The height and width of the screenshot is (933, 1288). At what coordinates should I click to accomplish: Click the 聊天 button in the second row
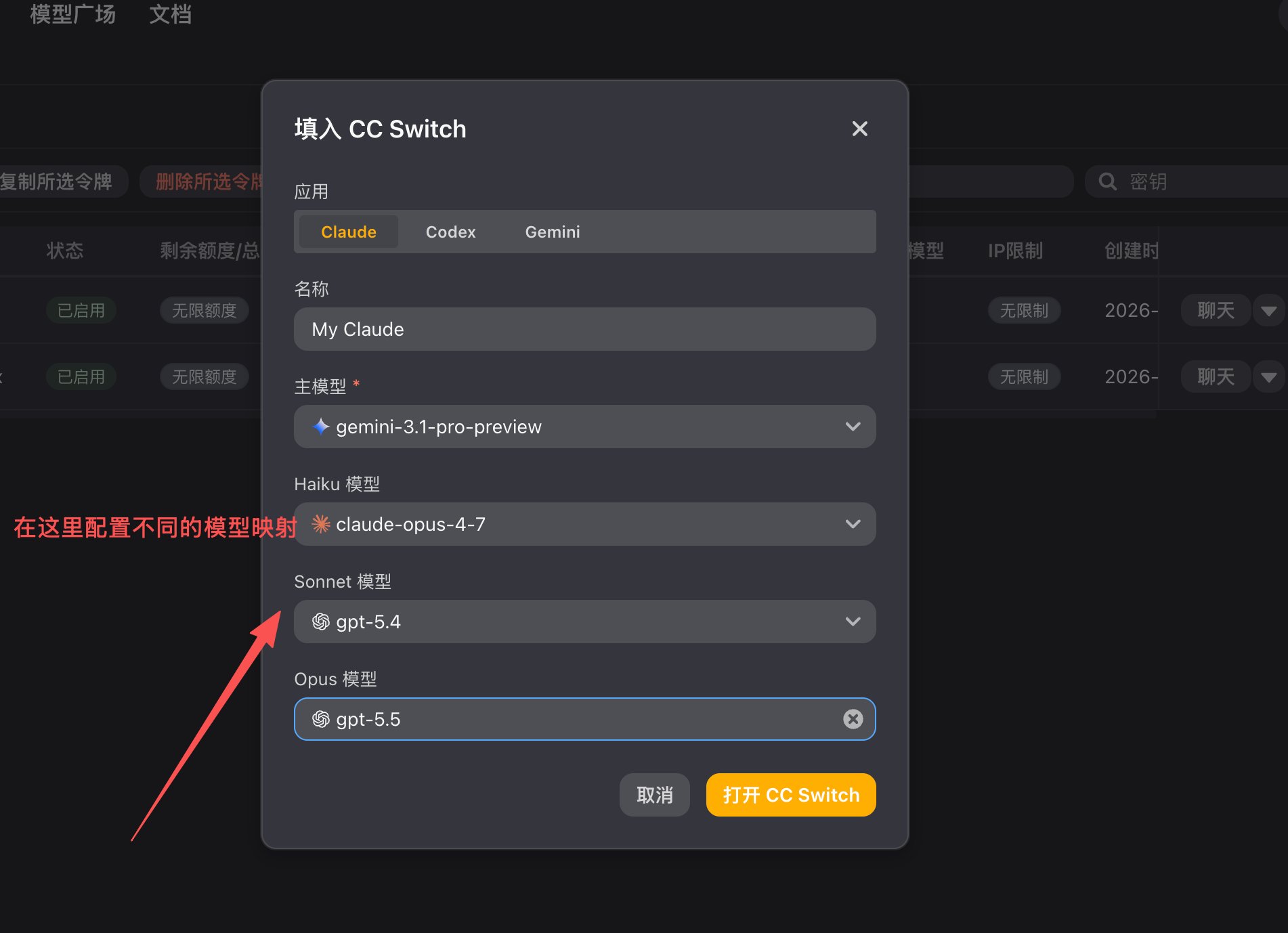(1216, 376)
